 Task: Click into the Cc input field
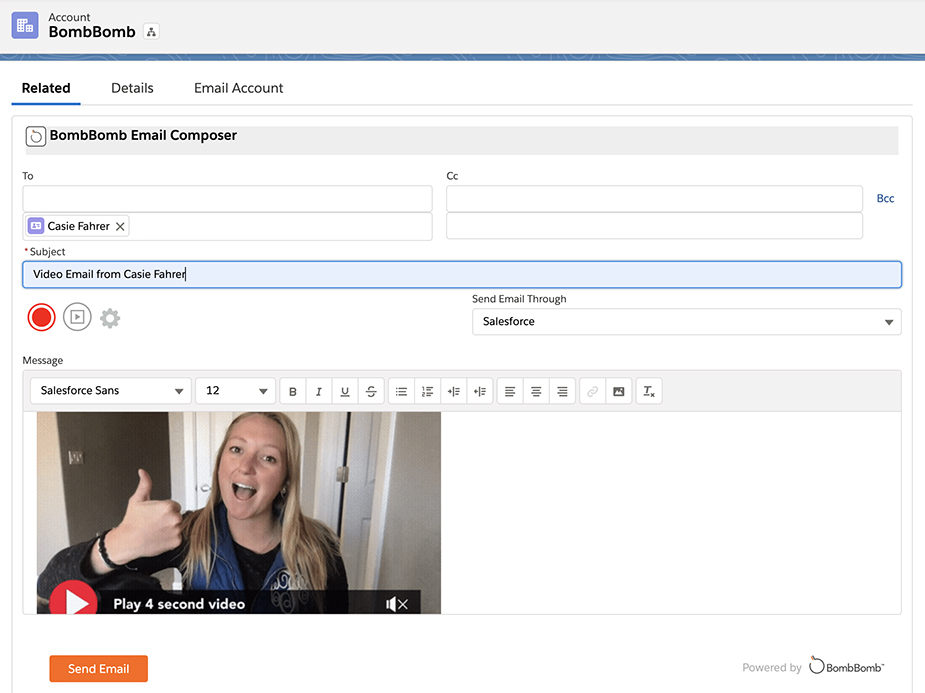(654, 199)
